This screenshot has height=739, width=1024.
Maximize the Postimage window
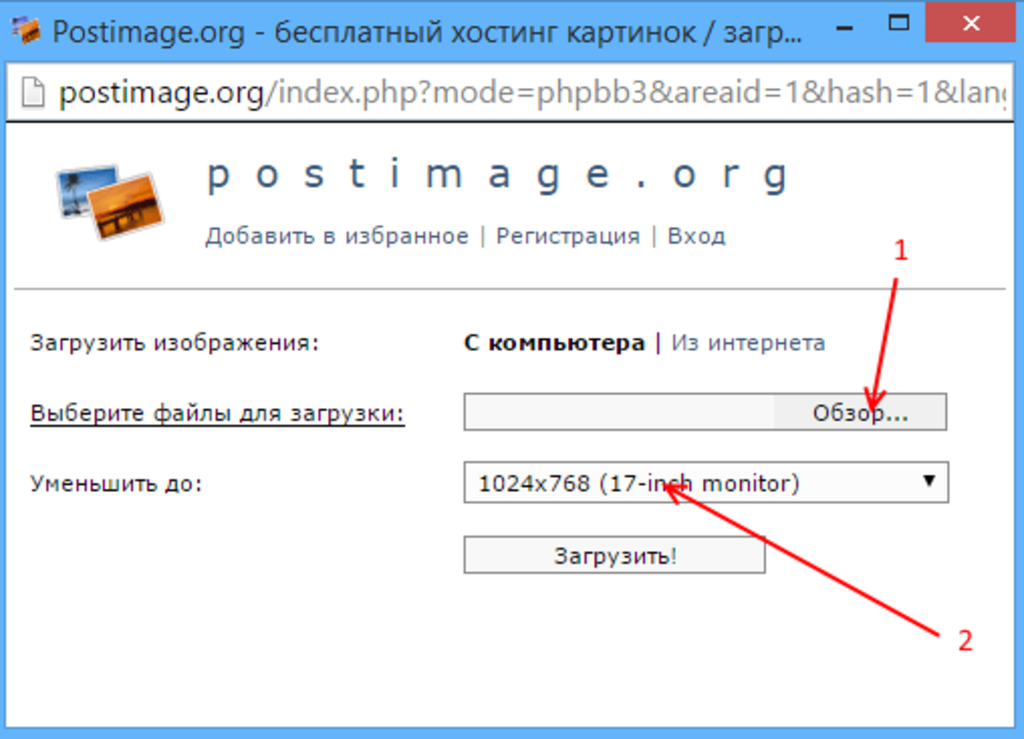tap(899, 24)
